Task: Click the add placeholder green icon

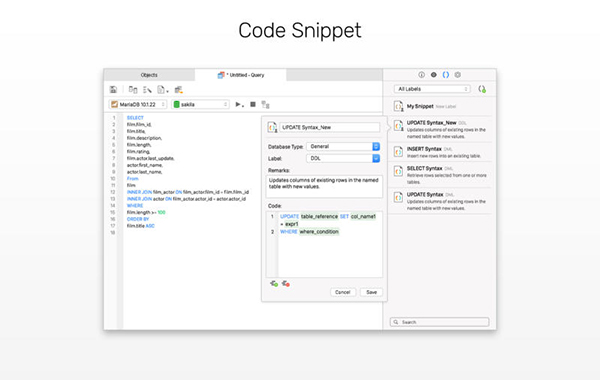Action: [x=274, y=284]
